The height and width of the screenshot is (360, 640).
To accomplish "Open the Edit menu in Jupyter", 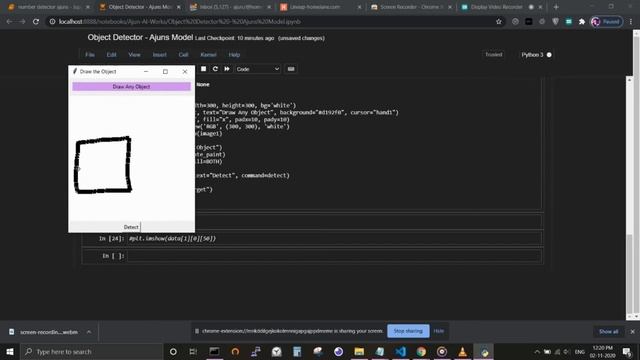I will pyautogui.click(x=111, y=55).
